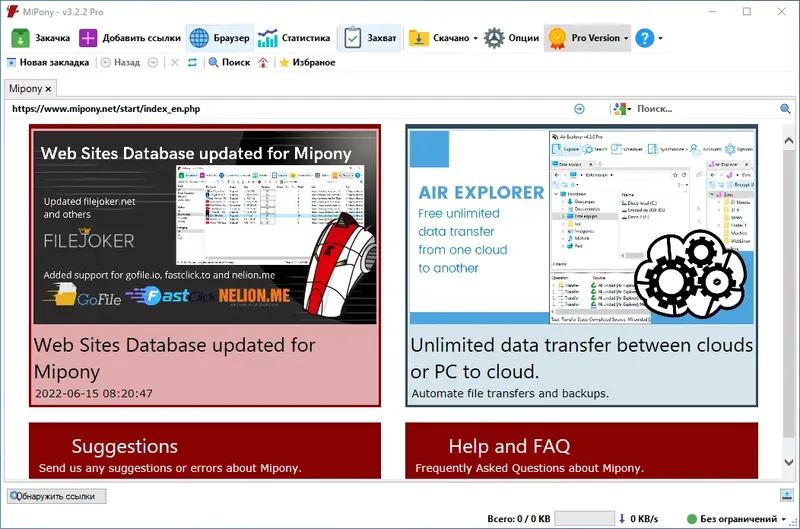Open the Help and FAQ tile
Image resolution: width=800 pixels, height=529 pixels.
[x=582, y=450]
